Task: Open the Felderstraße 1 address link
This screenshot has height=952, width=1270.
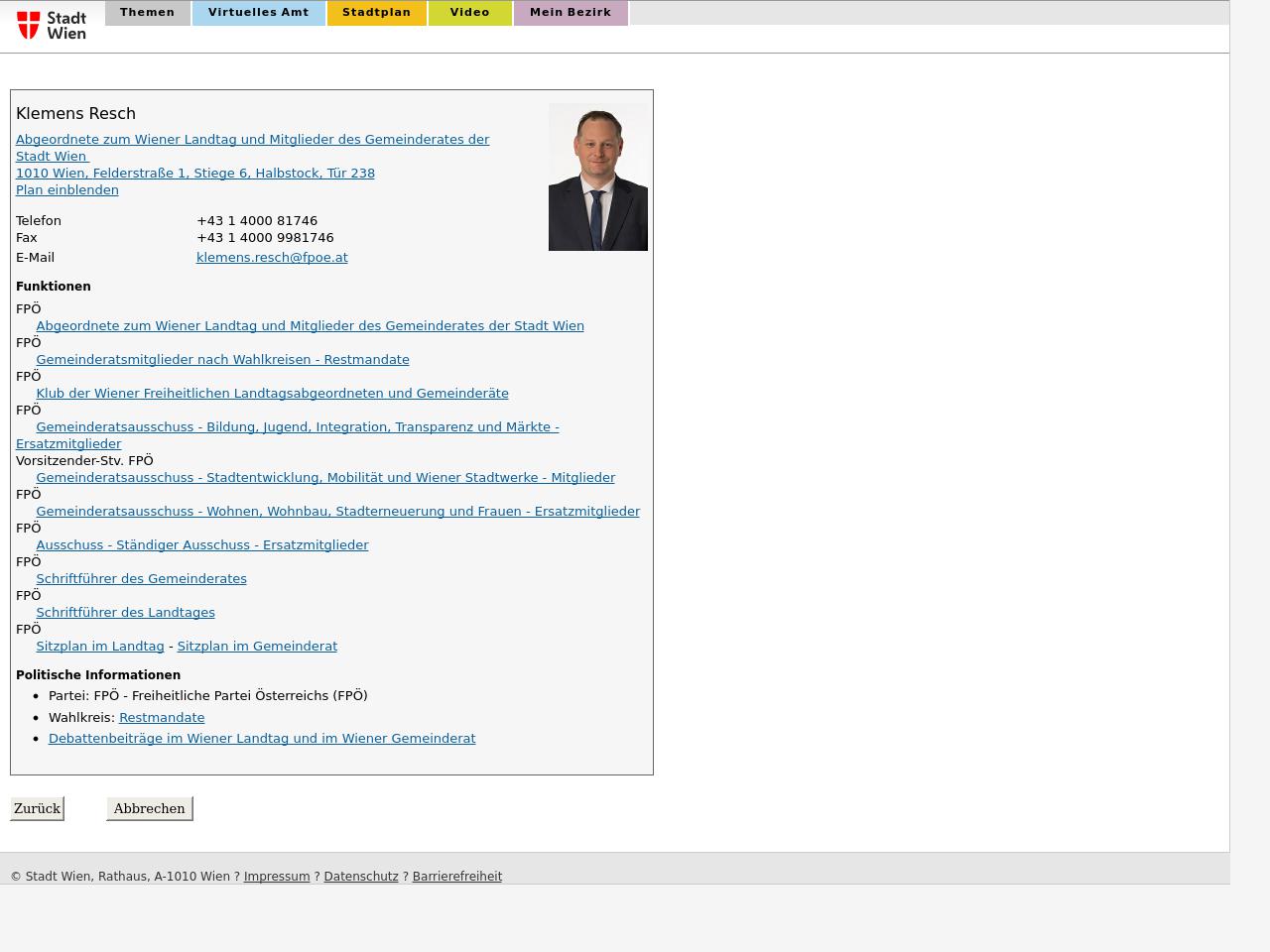Action: 194,174
